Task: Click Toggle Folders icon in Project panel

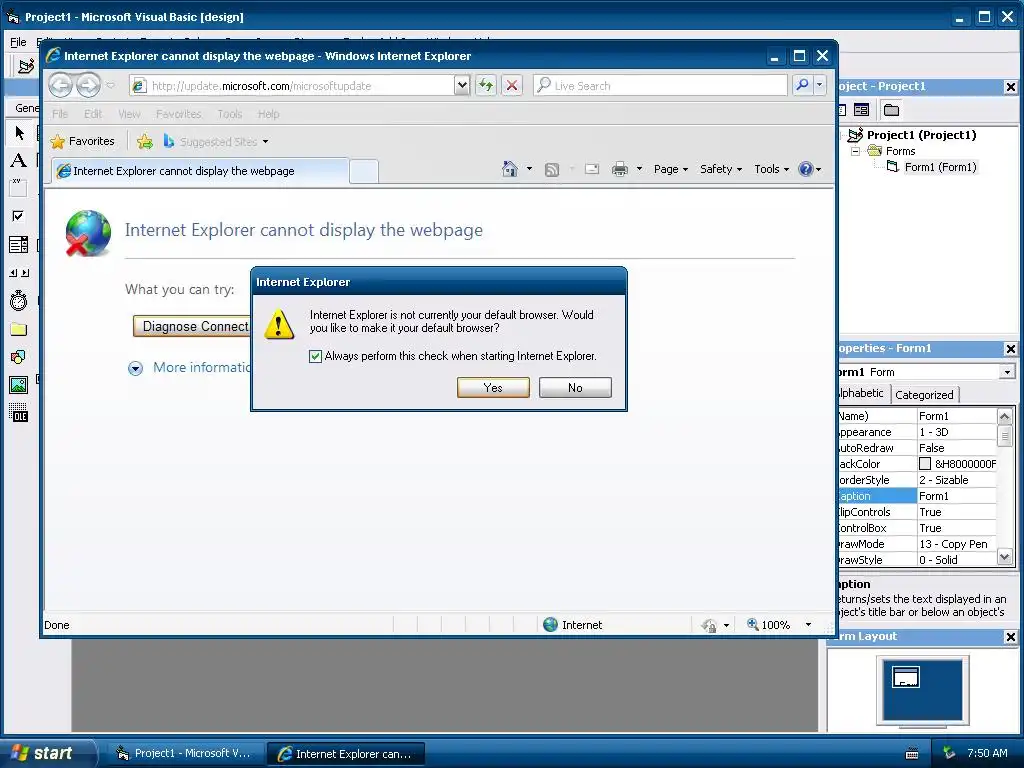Action: click(891, 110)
